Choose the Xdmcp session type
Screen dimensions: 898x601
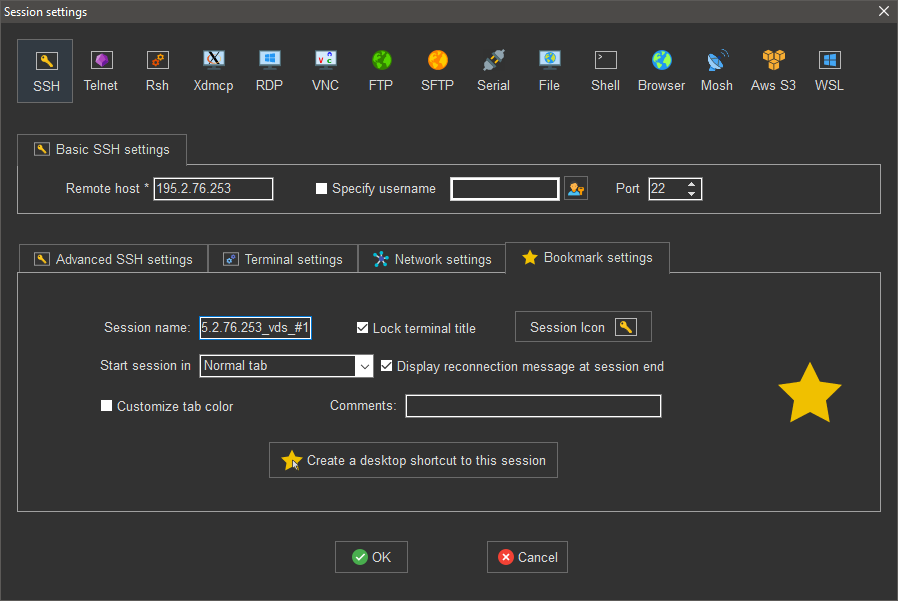213,70
